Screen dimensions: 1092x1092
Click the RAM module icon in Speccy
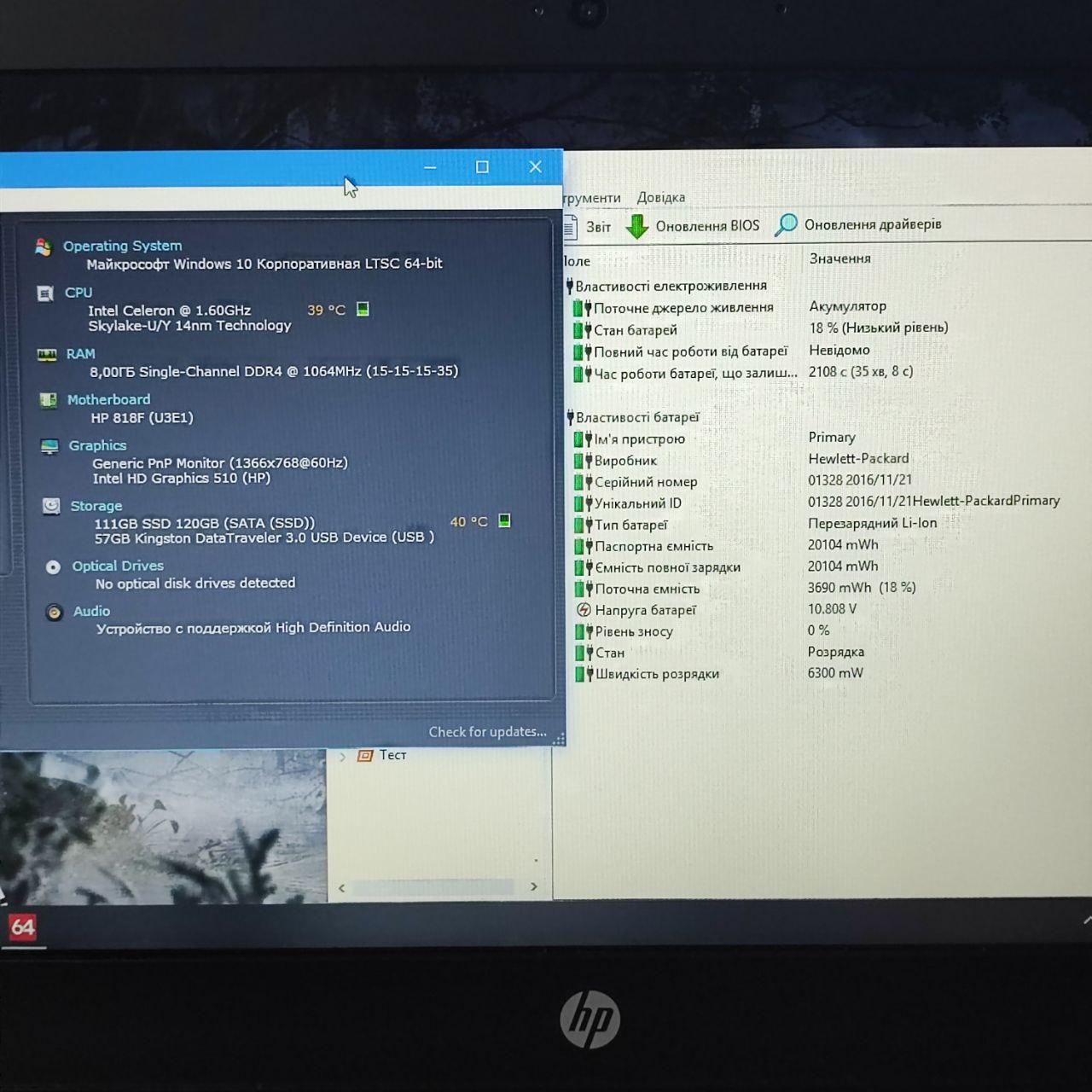coord(47,355)
